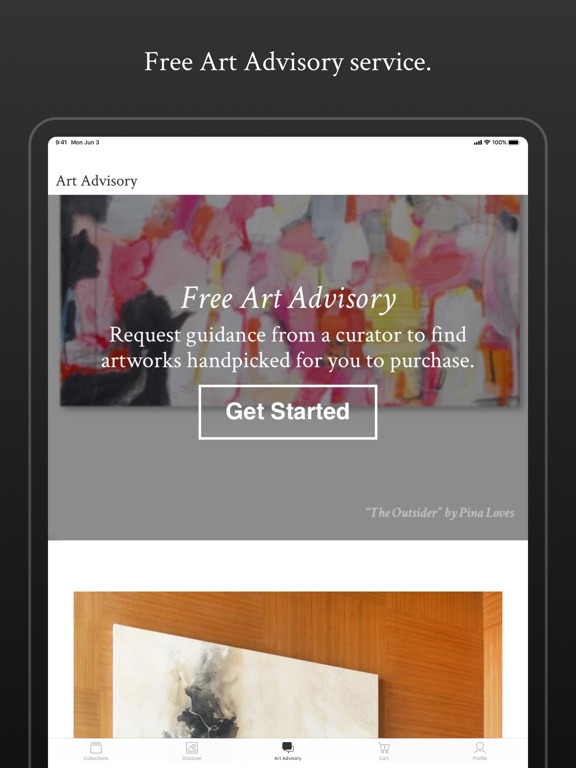Open the black-and-white canvas artwork photo
This screenshot has width=576, height=768.
(245, 681)
